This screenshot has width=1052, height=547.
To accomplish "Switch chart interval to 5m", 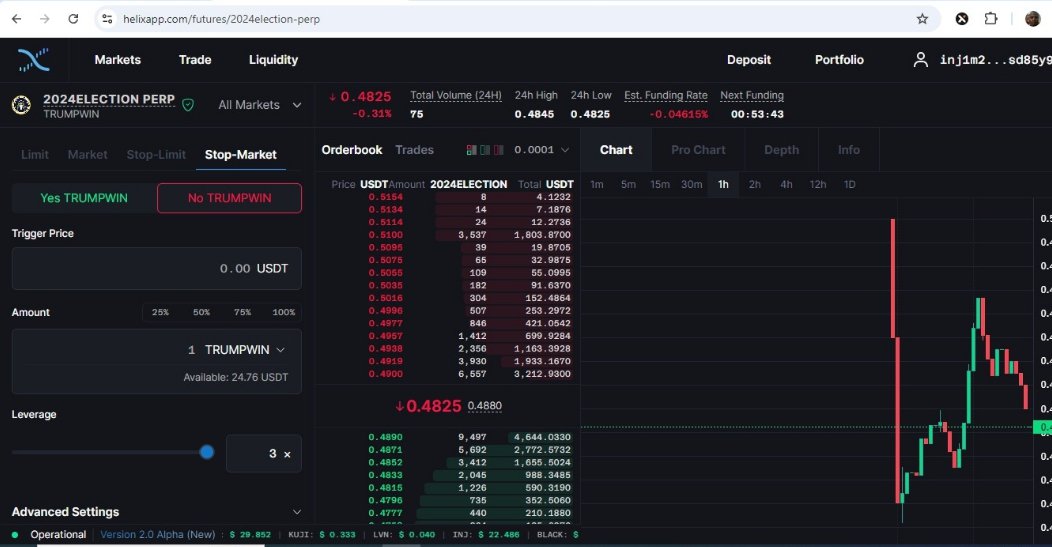I will coord(628,184).
